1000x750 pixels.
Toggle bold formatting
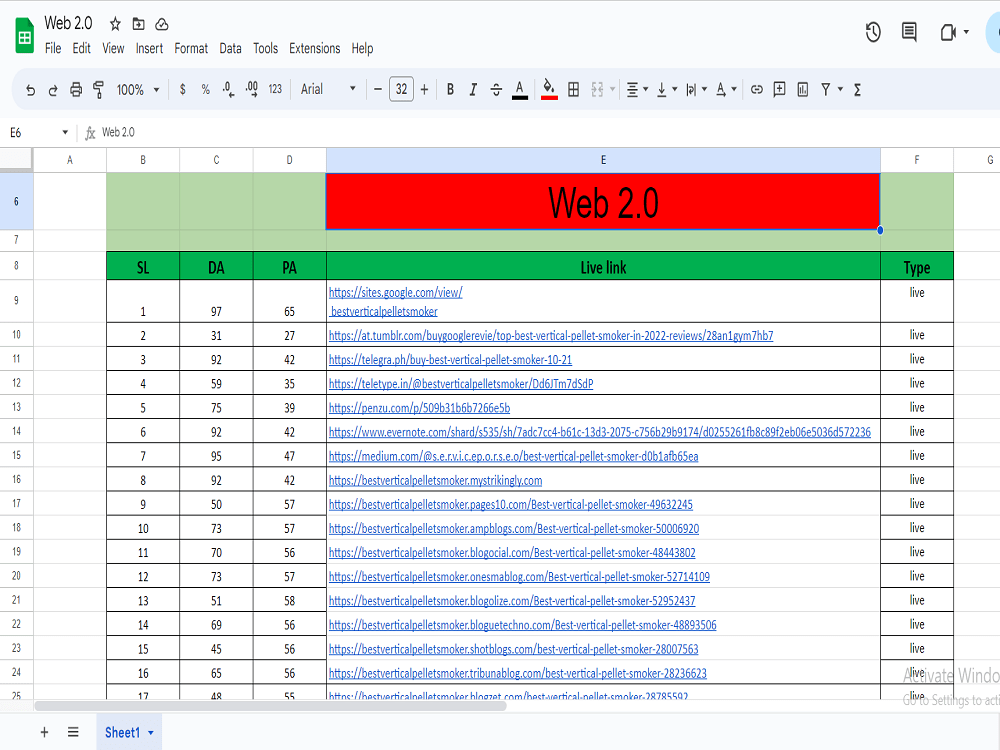(x=450, y=90)
